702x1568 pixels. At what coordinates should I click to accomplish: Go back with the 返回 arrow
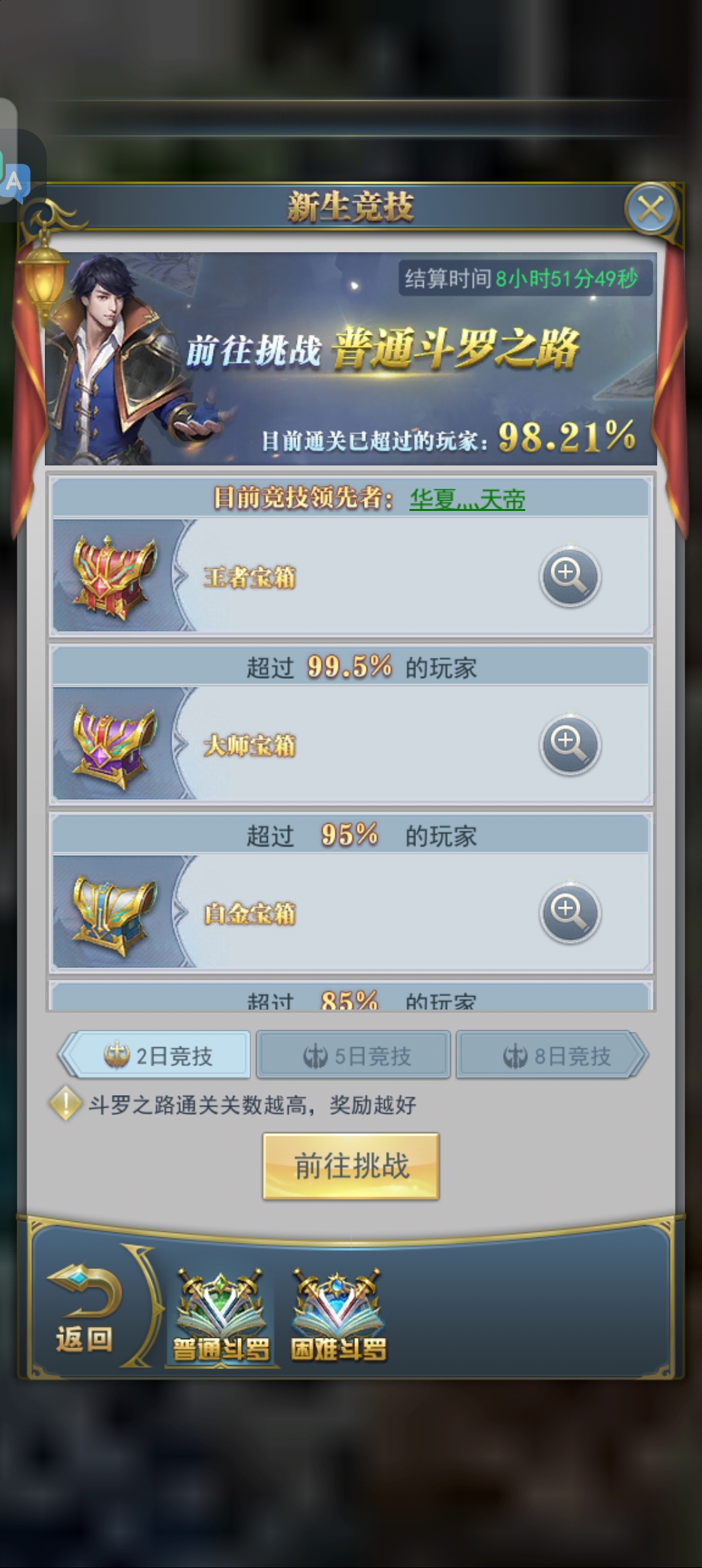pos(84,1308)
